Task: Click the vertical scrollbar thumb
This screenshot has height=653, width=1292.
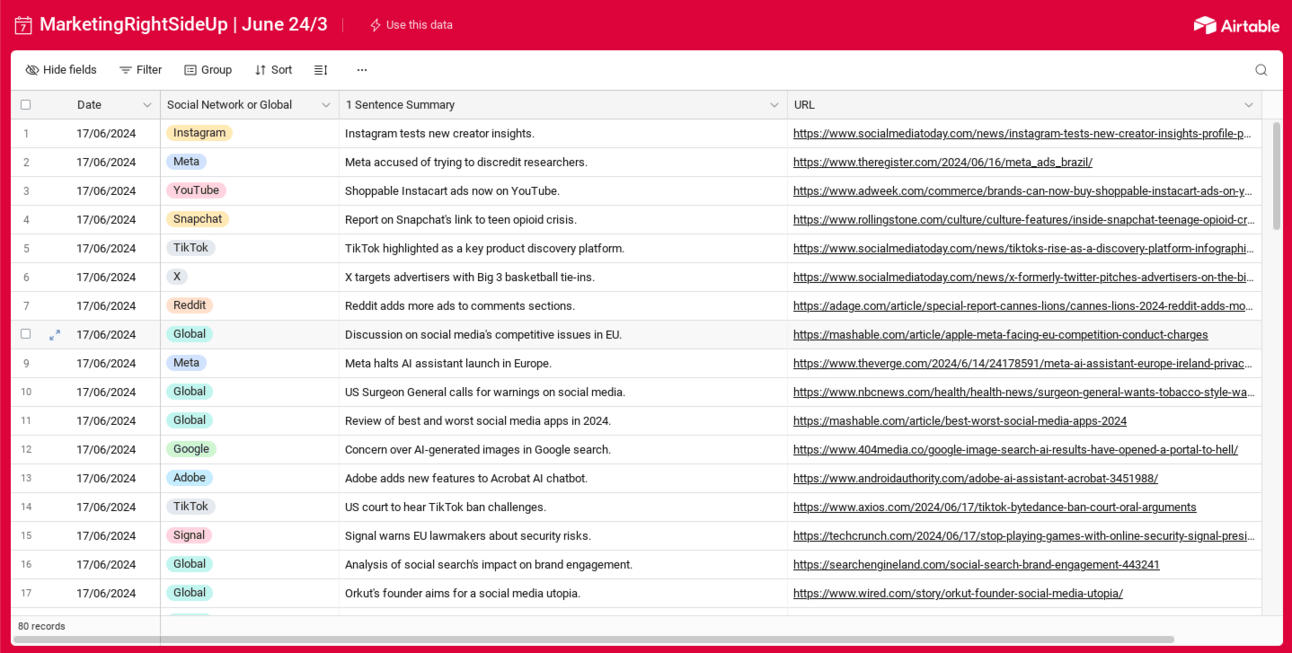Action: 1276,176
